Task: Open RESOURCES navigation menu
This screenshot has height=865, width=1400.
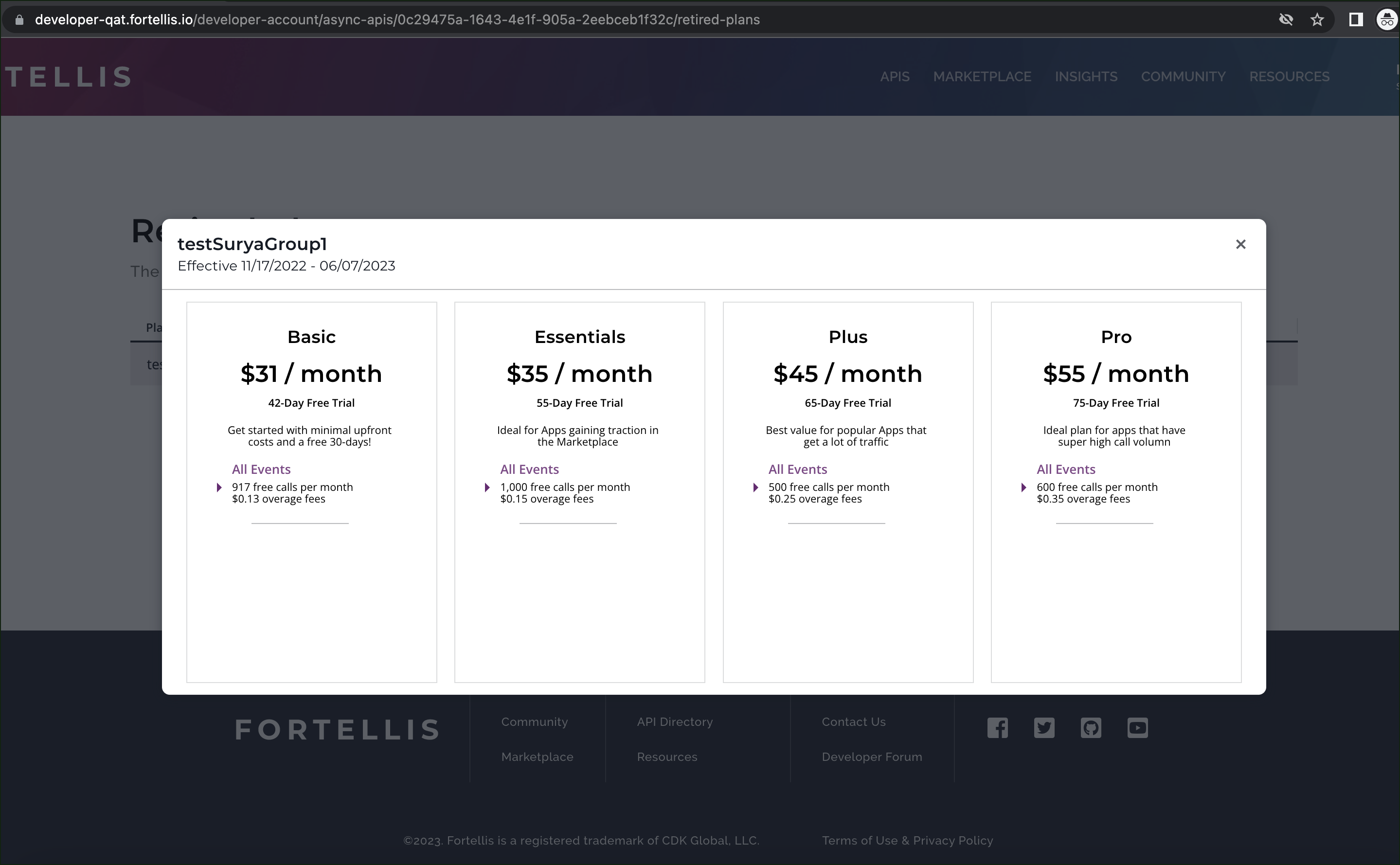Action: click(1289, 77)
